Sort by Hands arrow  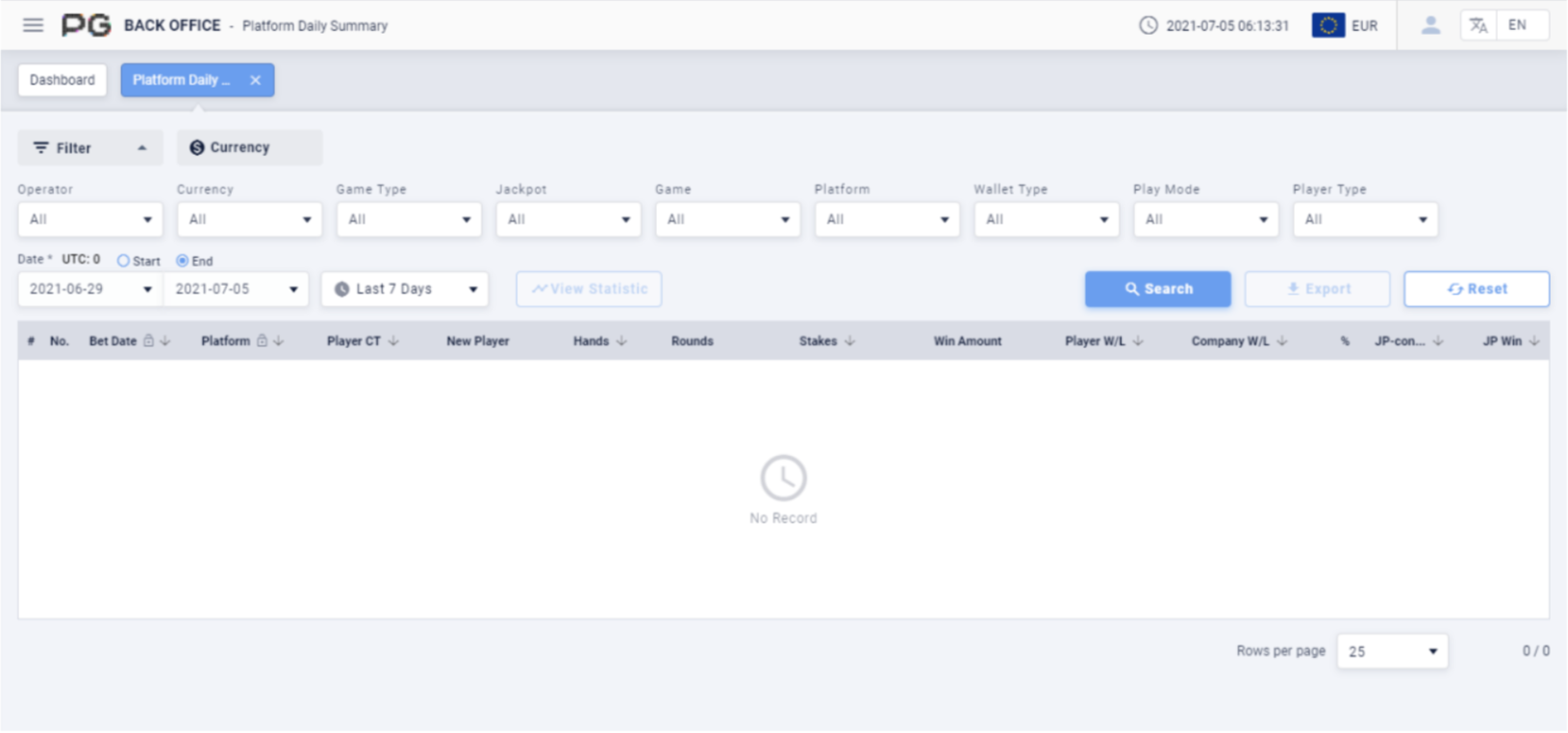coord(621,341)
